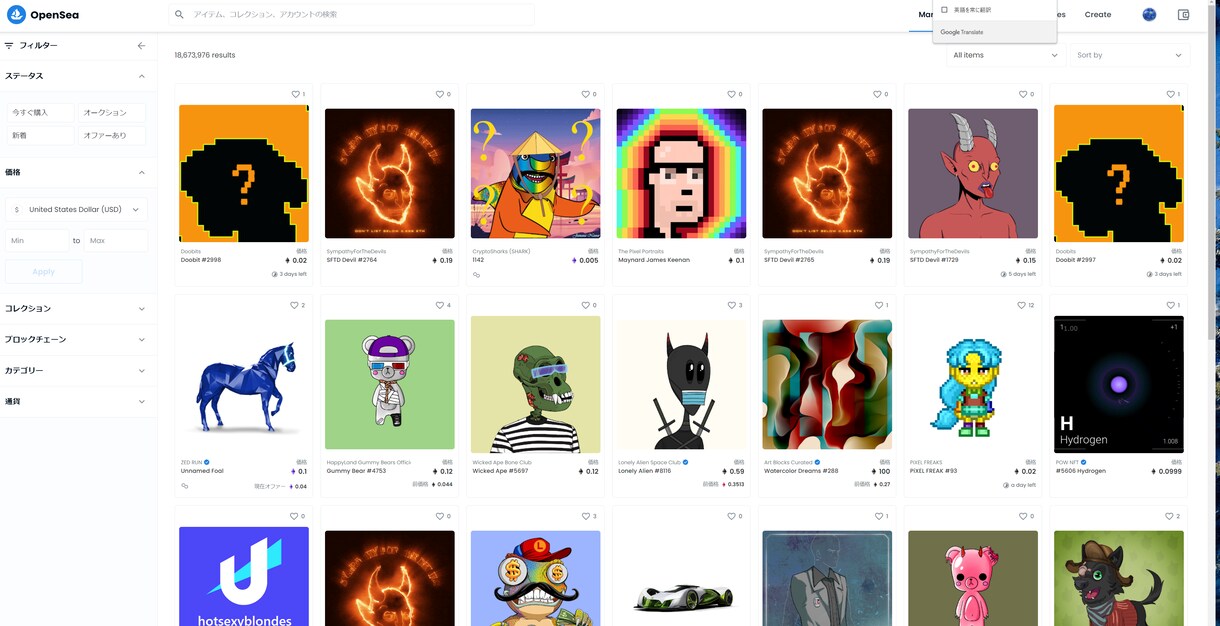1220x626 pixels.
Task: Toggle the always translate English checkbox
Action: (x=945, y=10)
